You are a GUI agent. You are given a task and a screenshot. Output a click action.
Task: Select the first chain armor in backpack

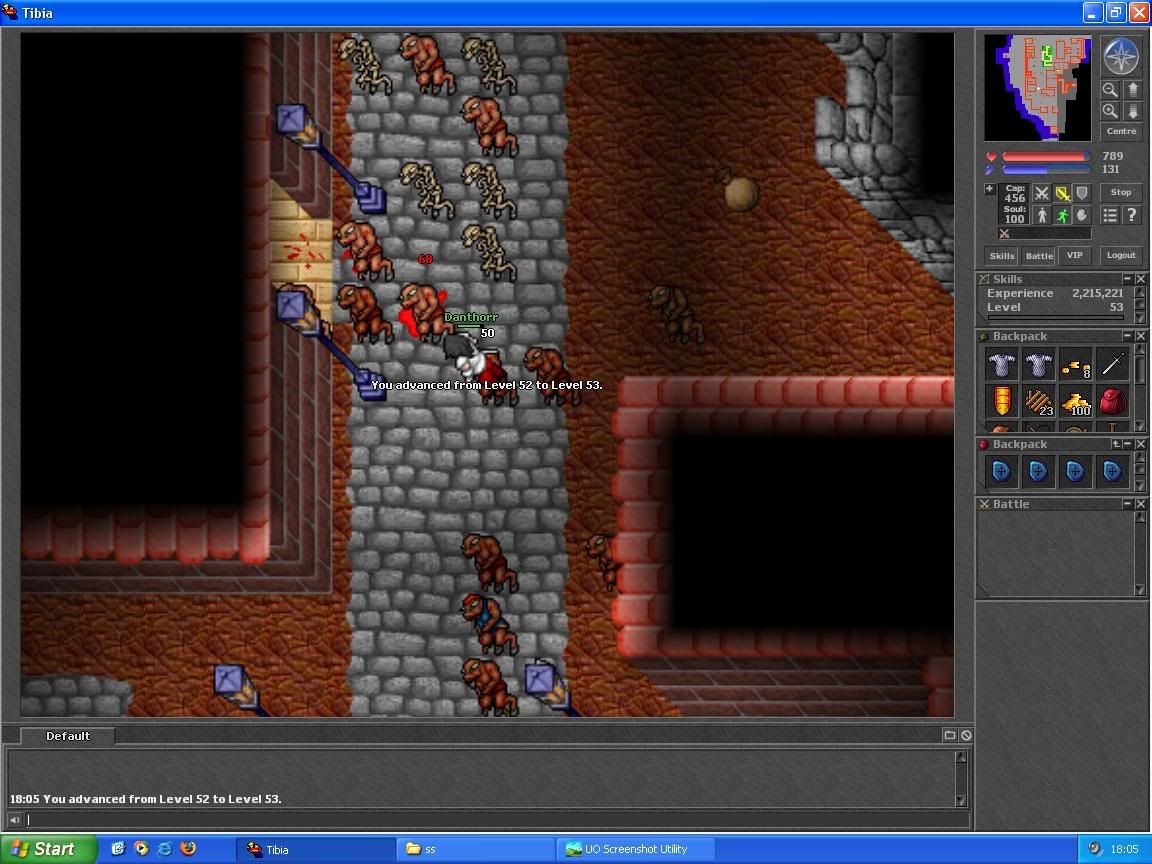click(x=1001, y=364)
